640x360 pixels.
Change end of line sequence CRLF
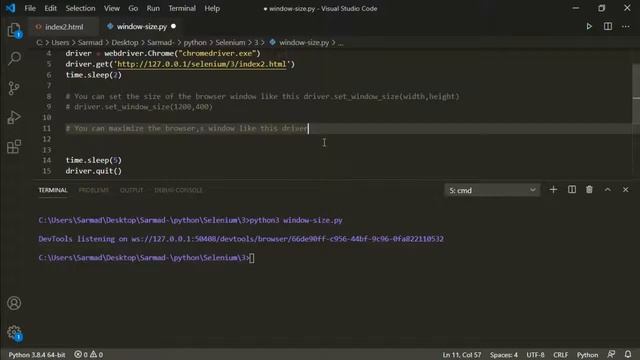[560, 355]
